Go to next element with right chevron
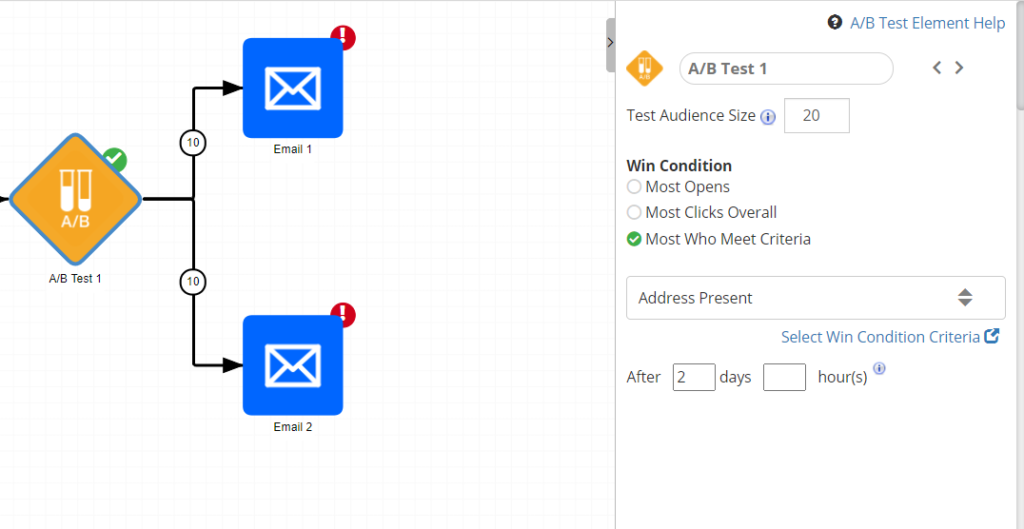 [x=959, y=68]
